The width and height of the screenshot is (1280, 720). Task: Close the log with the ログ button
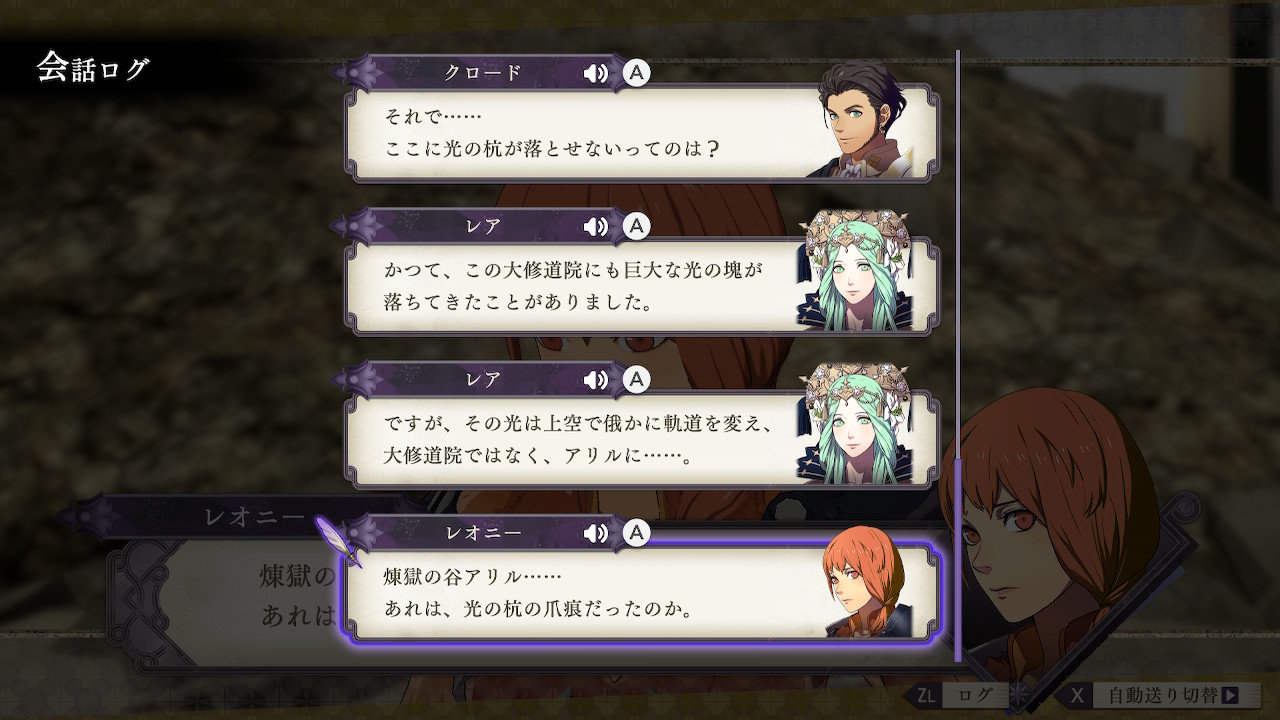976,695
